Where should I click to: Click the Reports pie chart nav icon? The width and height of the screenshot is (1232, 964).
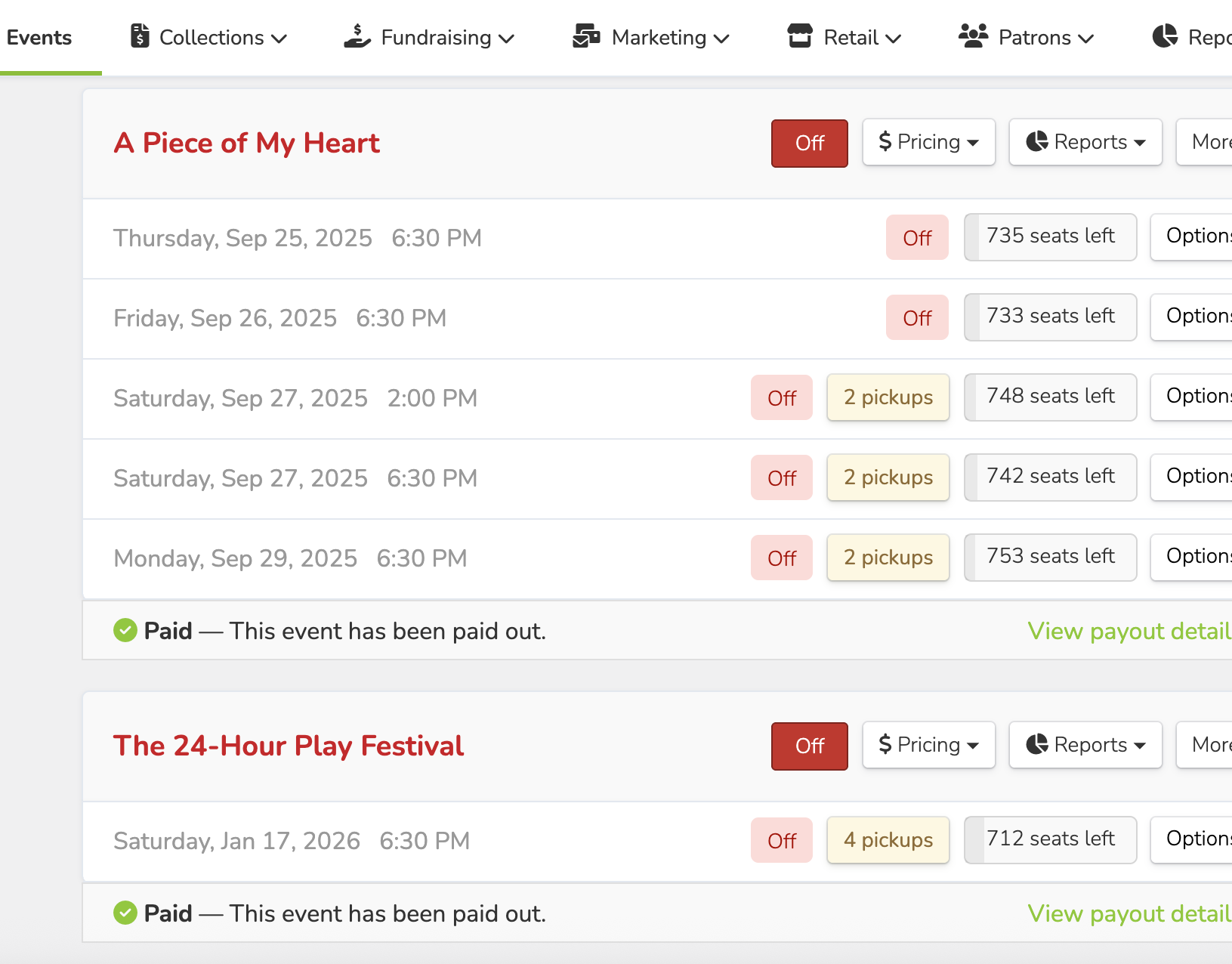click(1165, 36)
